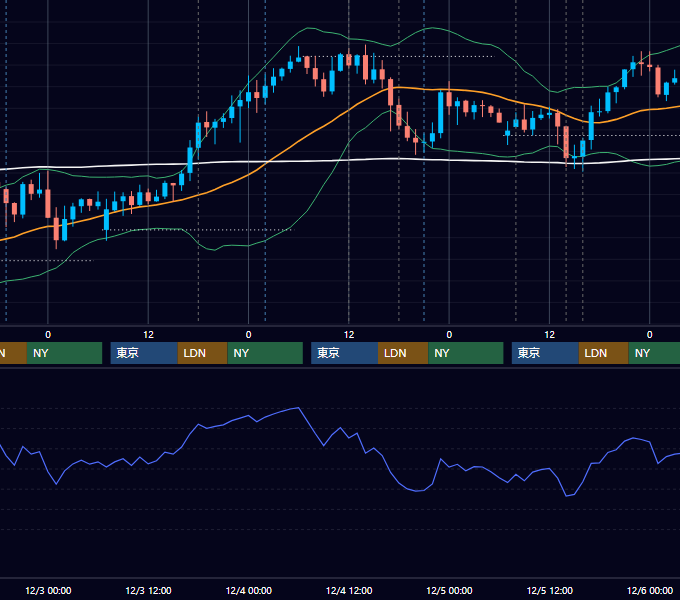Viewport: 680px width, 600px height.
Task: Click the 12/3 00:00 time axis label
Action: coord(48,590)
